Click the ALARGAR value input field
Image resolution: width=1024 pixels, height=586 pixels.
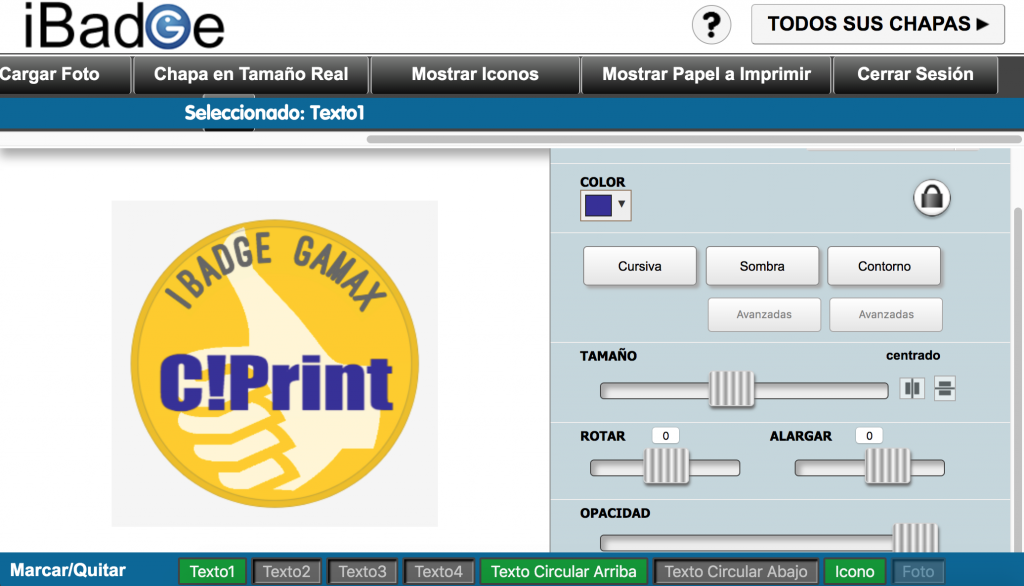[x=869, y=436]
